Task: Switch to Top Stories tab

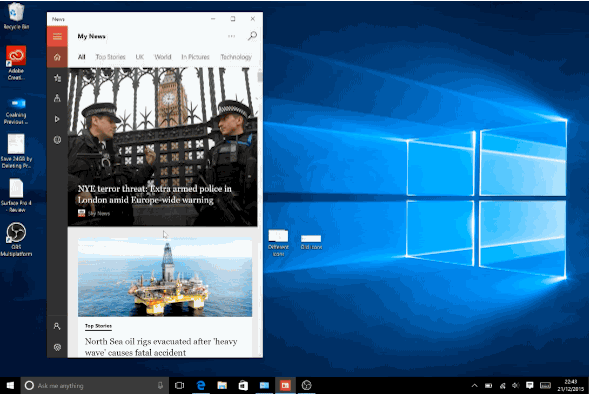Action: [110, 57]
